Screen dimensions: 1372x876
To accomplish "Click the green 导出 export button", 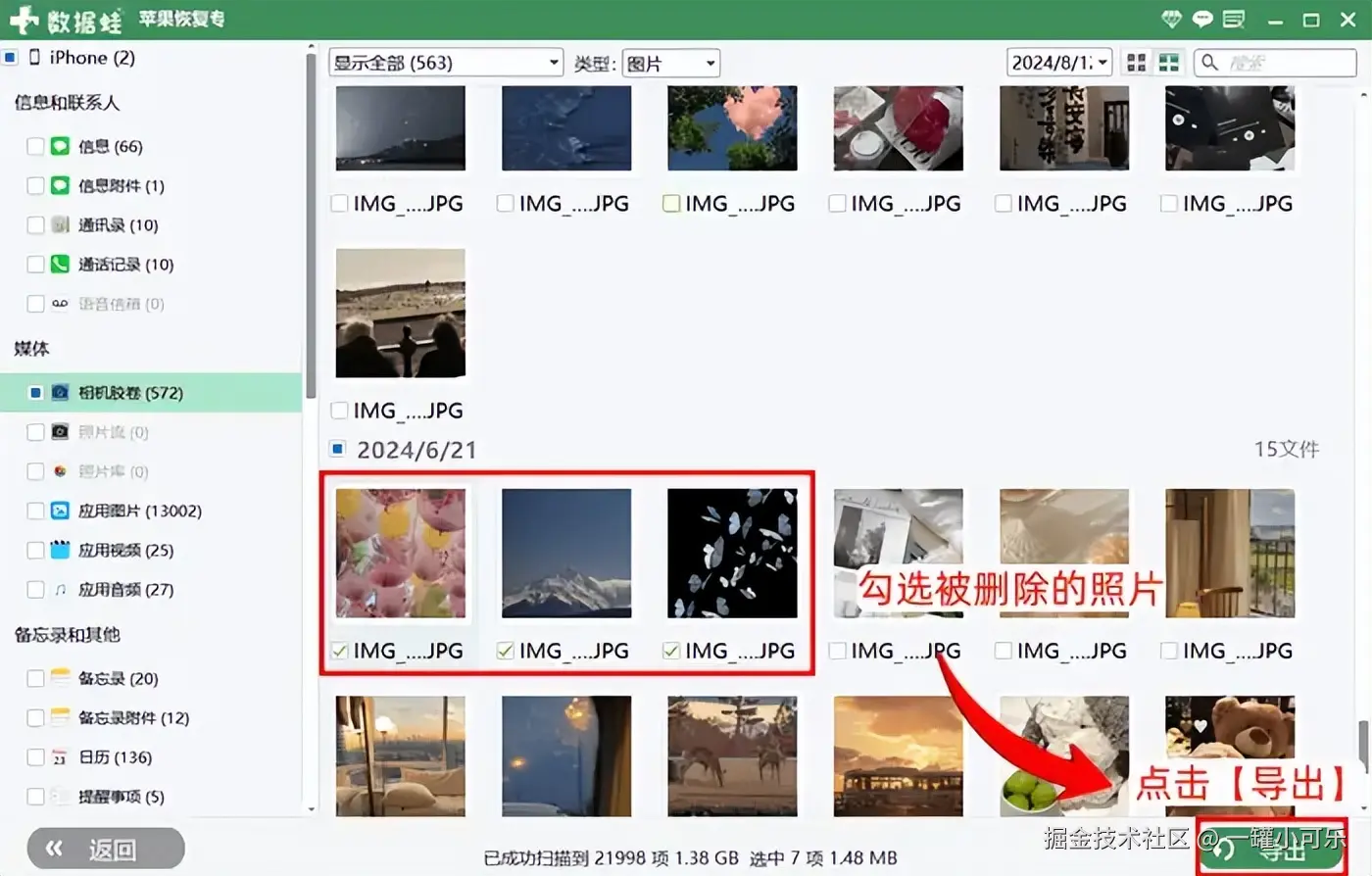I will pyautogui.click(x=1271, y=849).
